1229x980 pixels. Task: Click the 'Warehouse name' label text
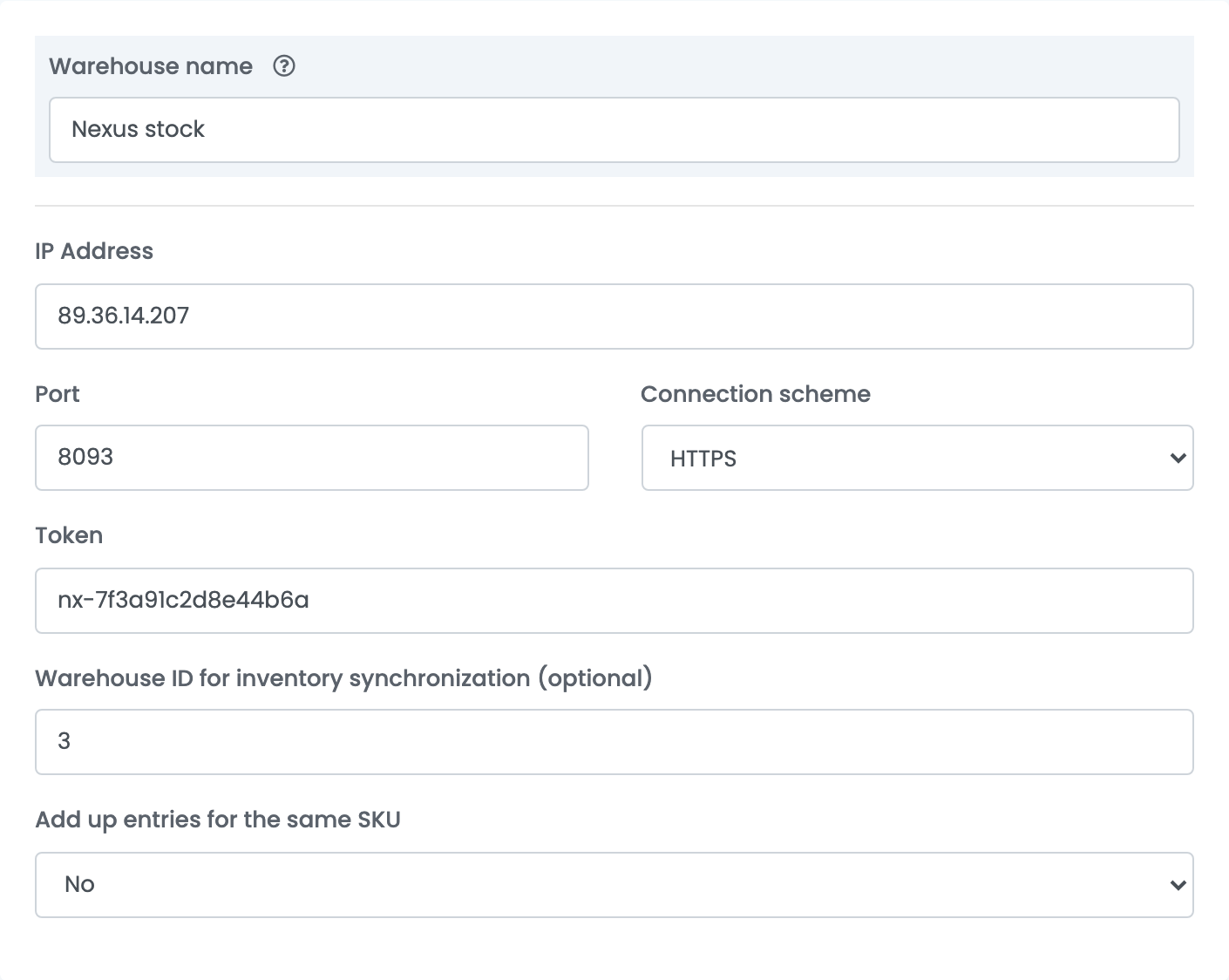tap(151, 66)
